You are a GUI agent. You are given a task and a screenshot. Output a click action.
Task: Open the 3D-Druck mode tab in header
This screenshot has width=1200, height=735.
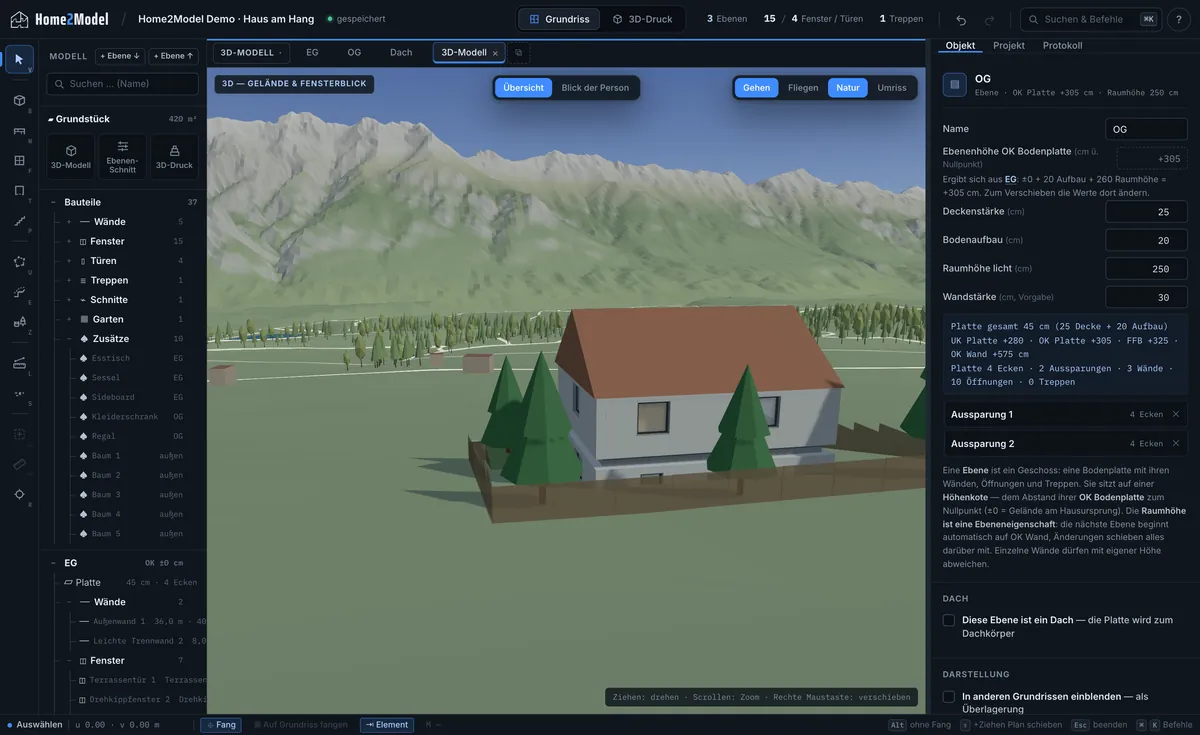(x=643, y=19)
